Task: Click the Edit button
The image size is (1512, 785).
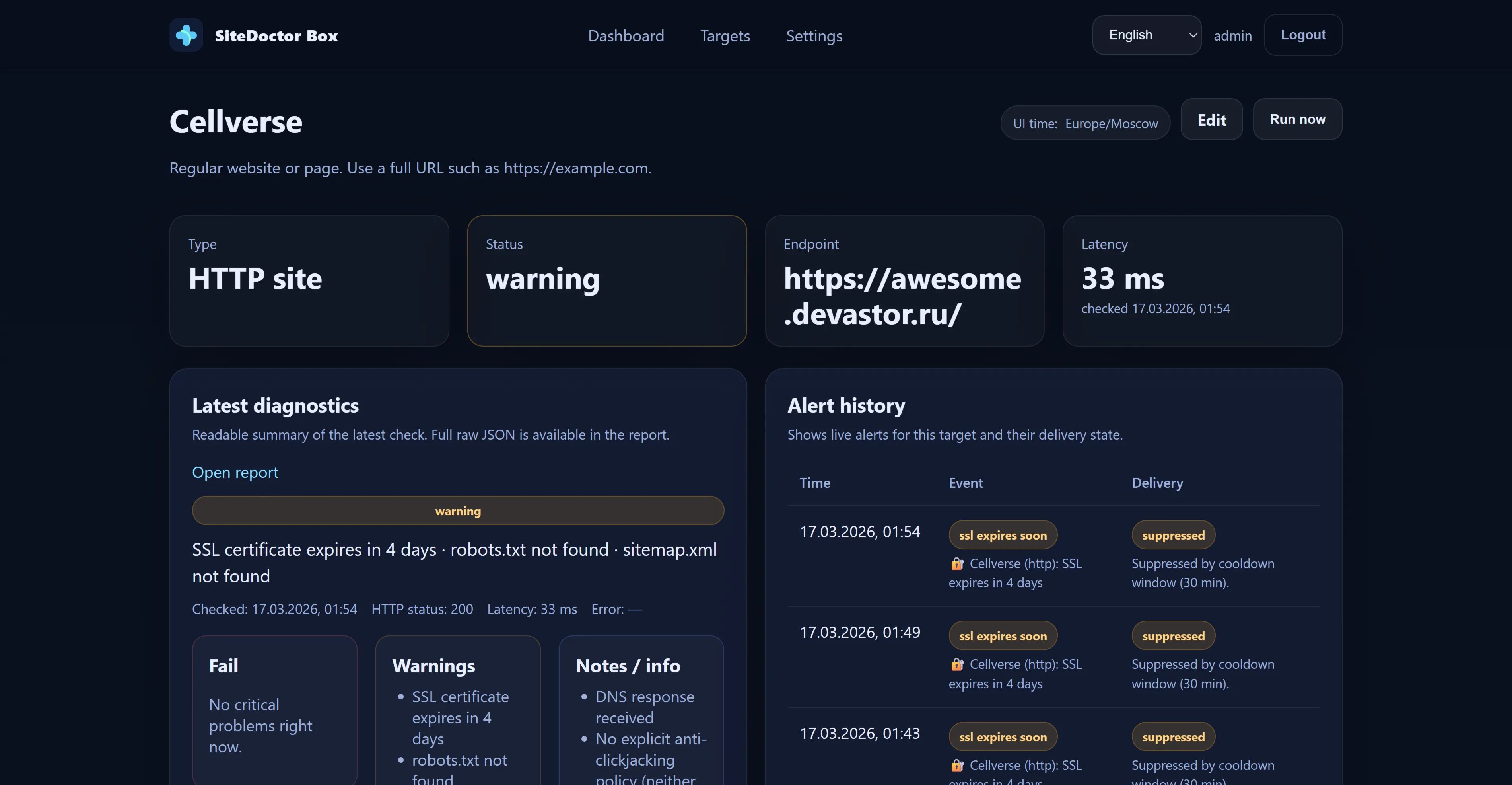Action: tap(1211, 120)
